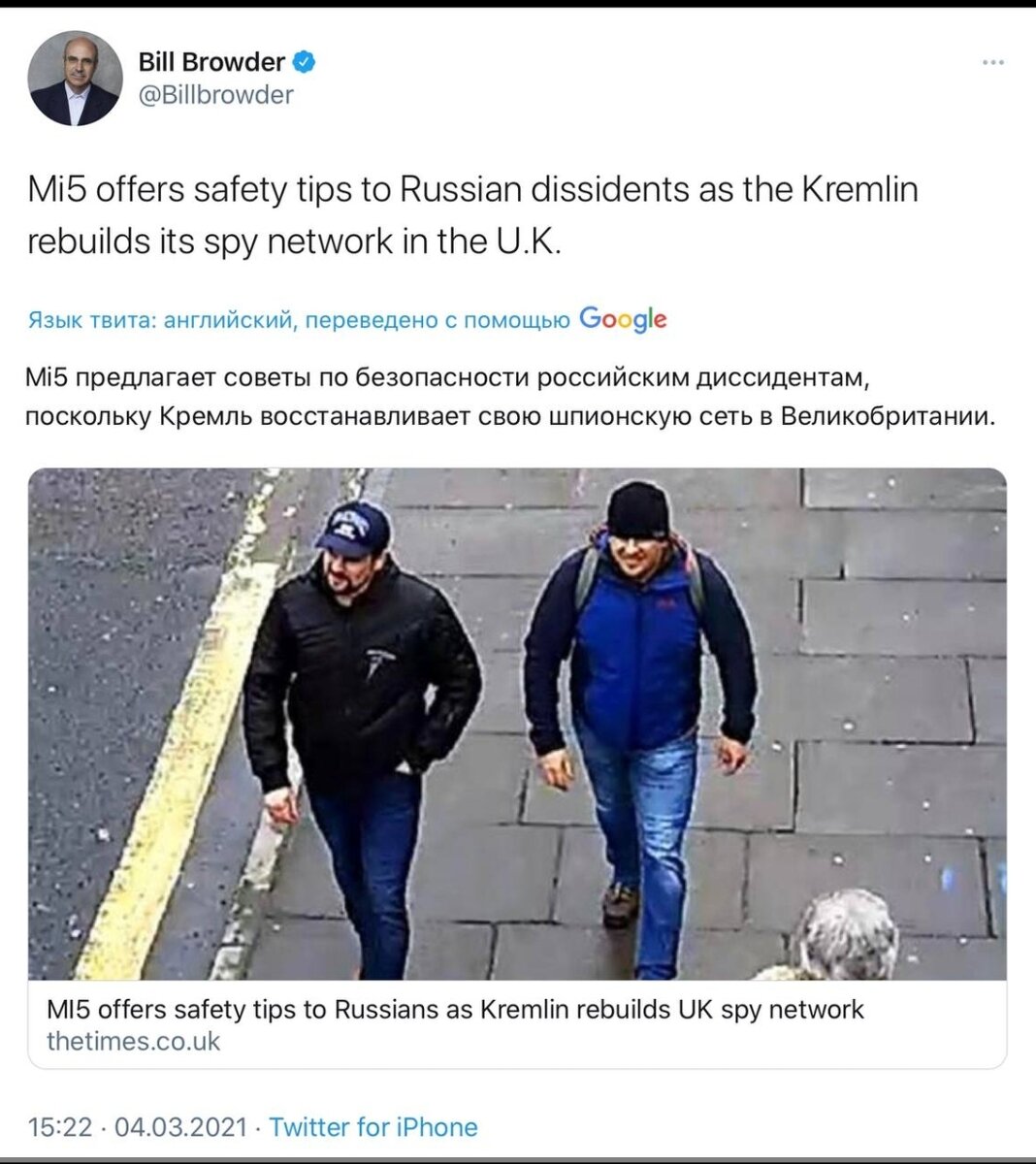Image resolution: width=1036 pixels, height=1164 pixels.
Task: Click the Google logo in translation note
Action: [x=623, y=318]
